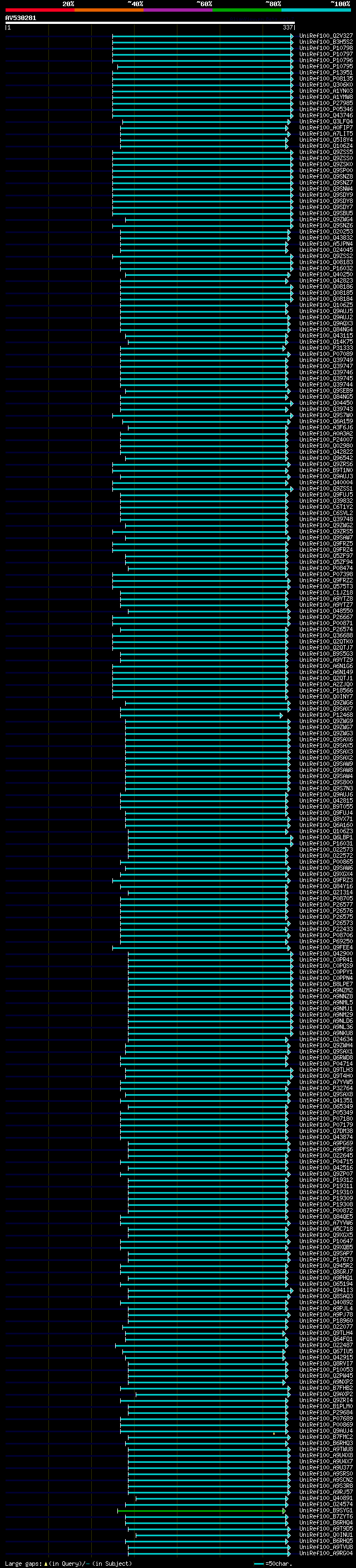Screen dimensions: 356x1568
Task: Open hit UniRef100_B3H5S2
Action: point(326,42)
